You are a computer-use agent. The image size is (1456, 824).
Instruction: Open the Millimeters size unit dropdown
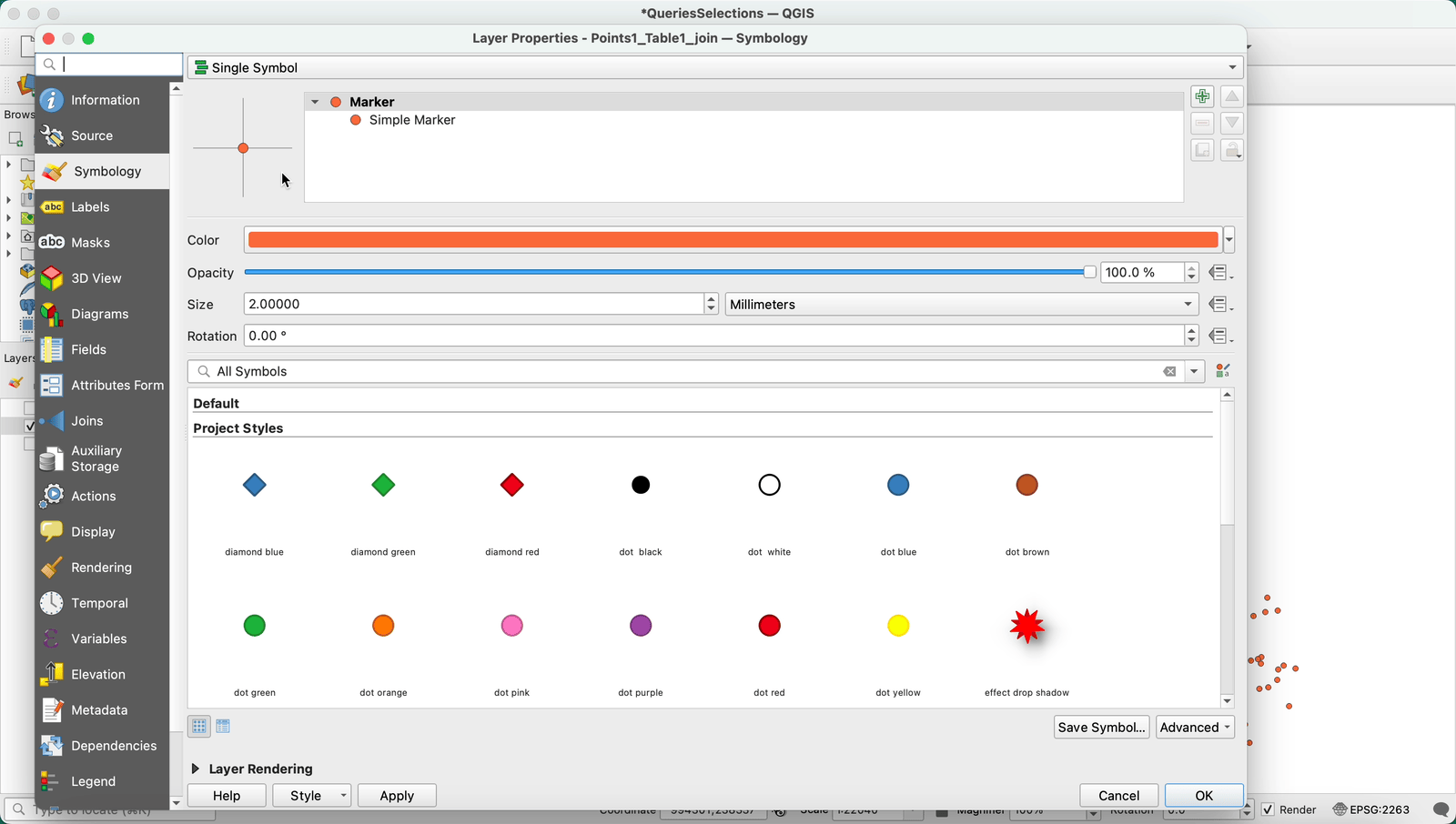962,305
